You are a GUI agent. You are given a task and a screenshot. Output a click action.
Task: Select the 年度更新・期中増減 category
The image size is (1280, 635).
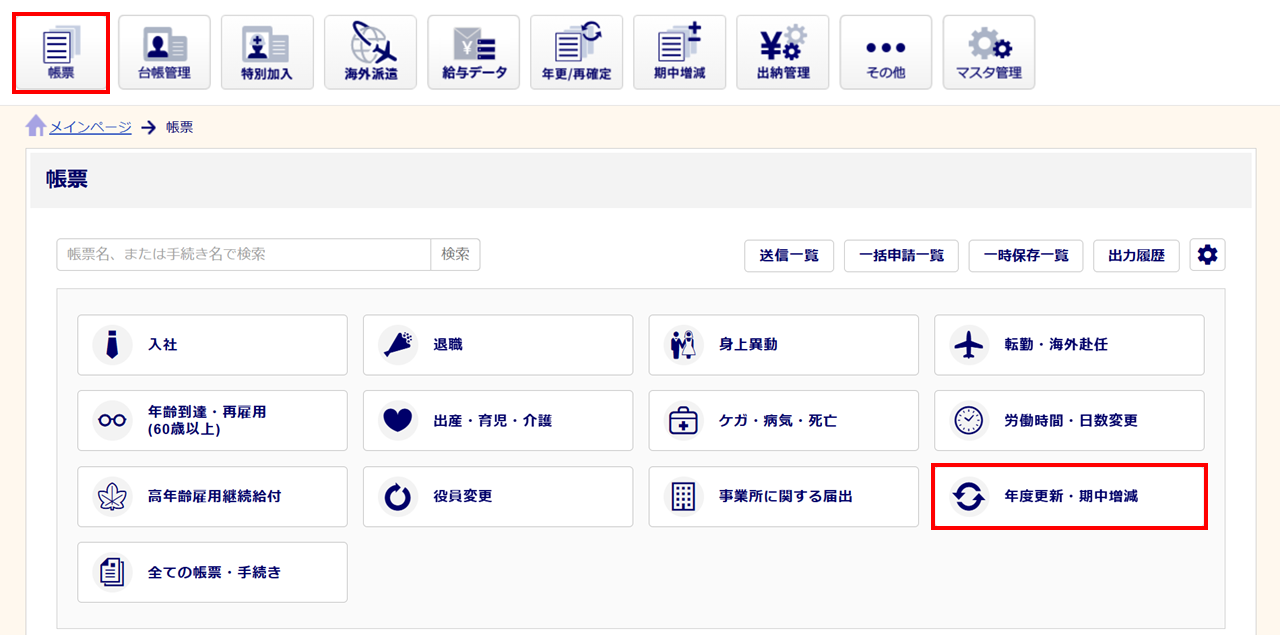click(x=1069, y=497)
